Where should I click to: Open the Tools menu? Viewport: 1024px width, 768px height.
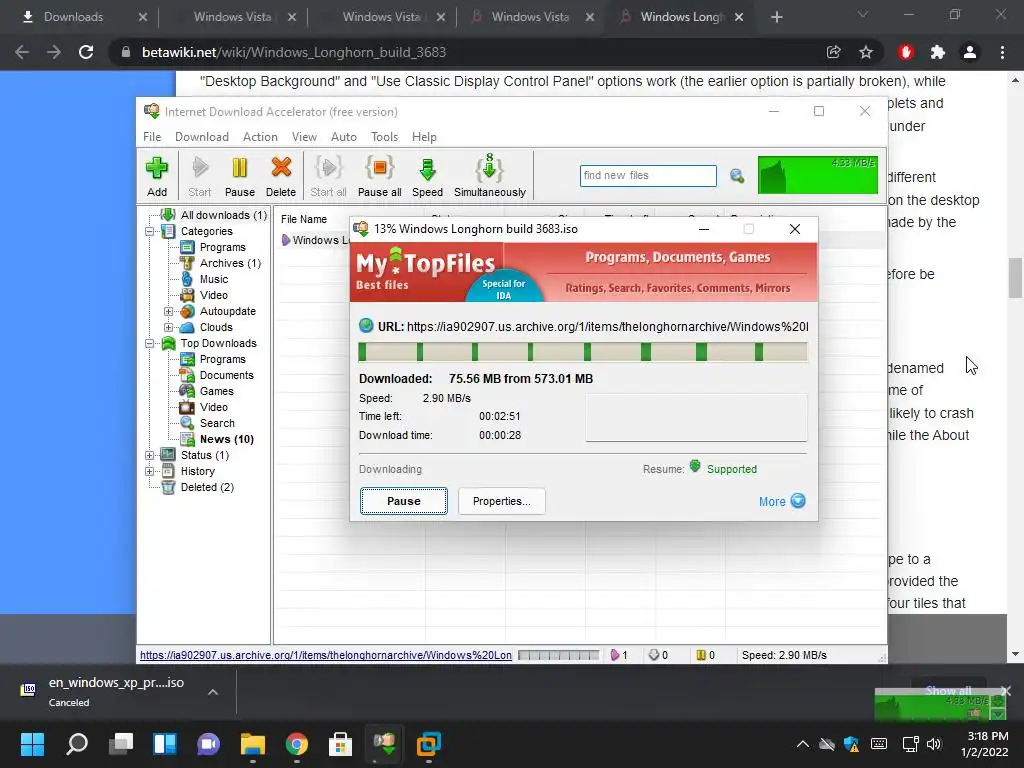coord(384,136)
